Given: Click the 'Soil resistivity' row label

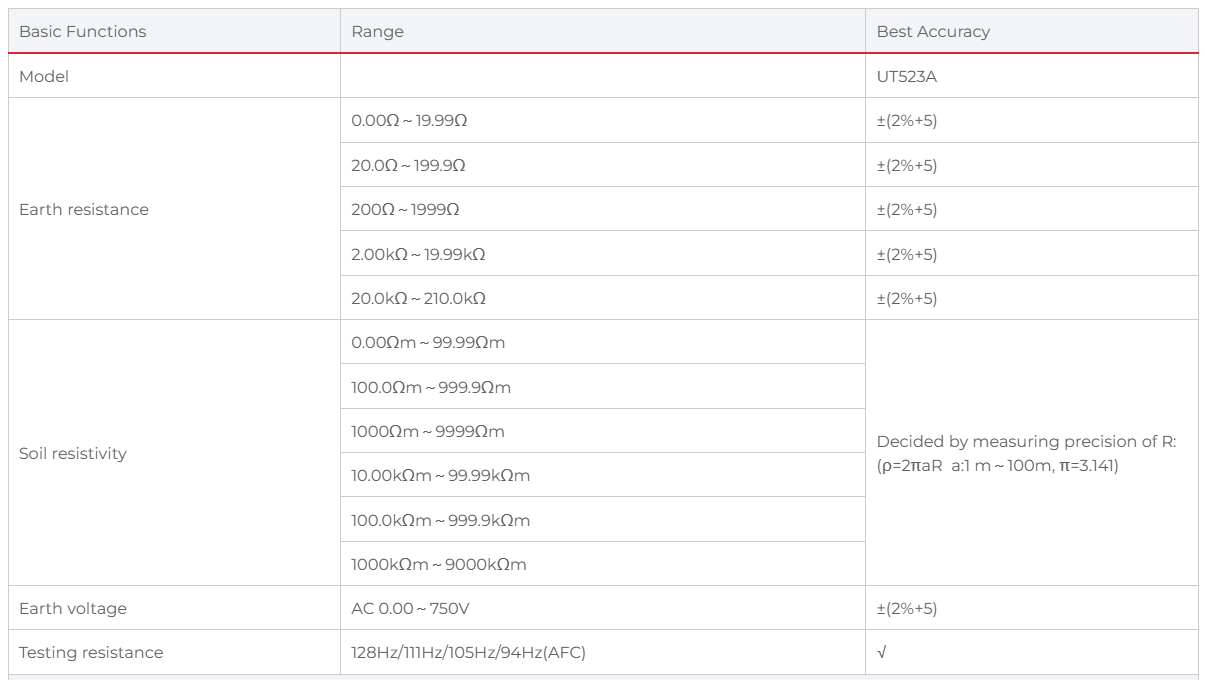Looking at the screenshot, I should (x=73, y=453).
